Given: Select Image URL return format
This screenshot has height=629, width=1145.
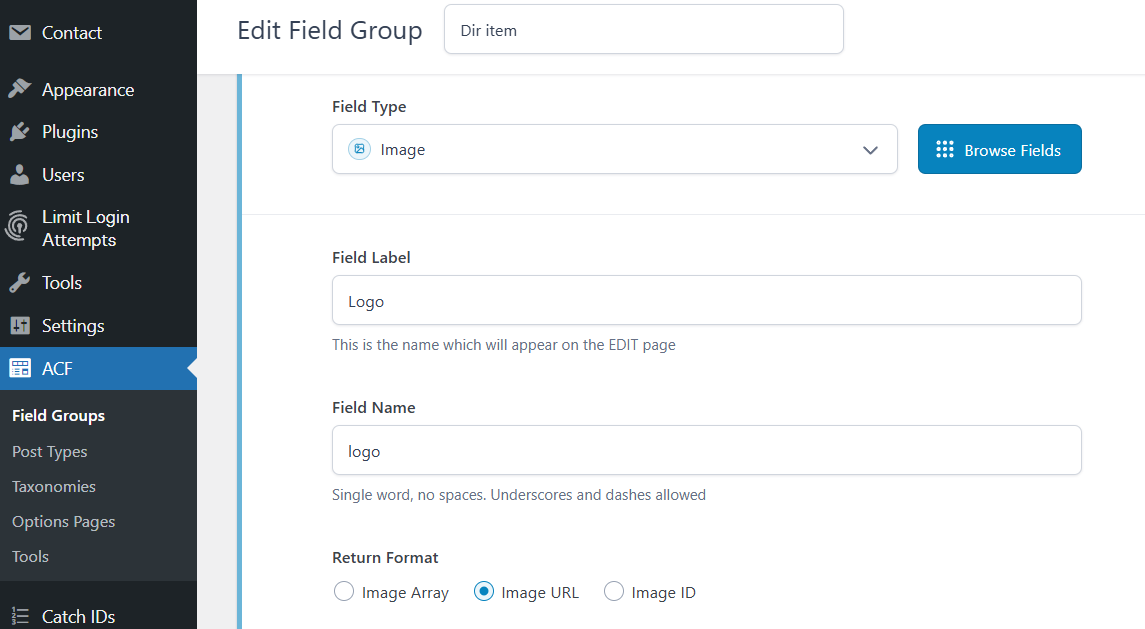Looking at the screenshot, I should point(484,592).
